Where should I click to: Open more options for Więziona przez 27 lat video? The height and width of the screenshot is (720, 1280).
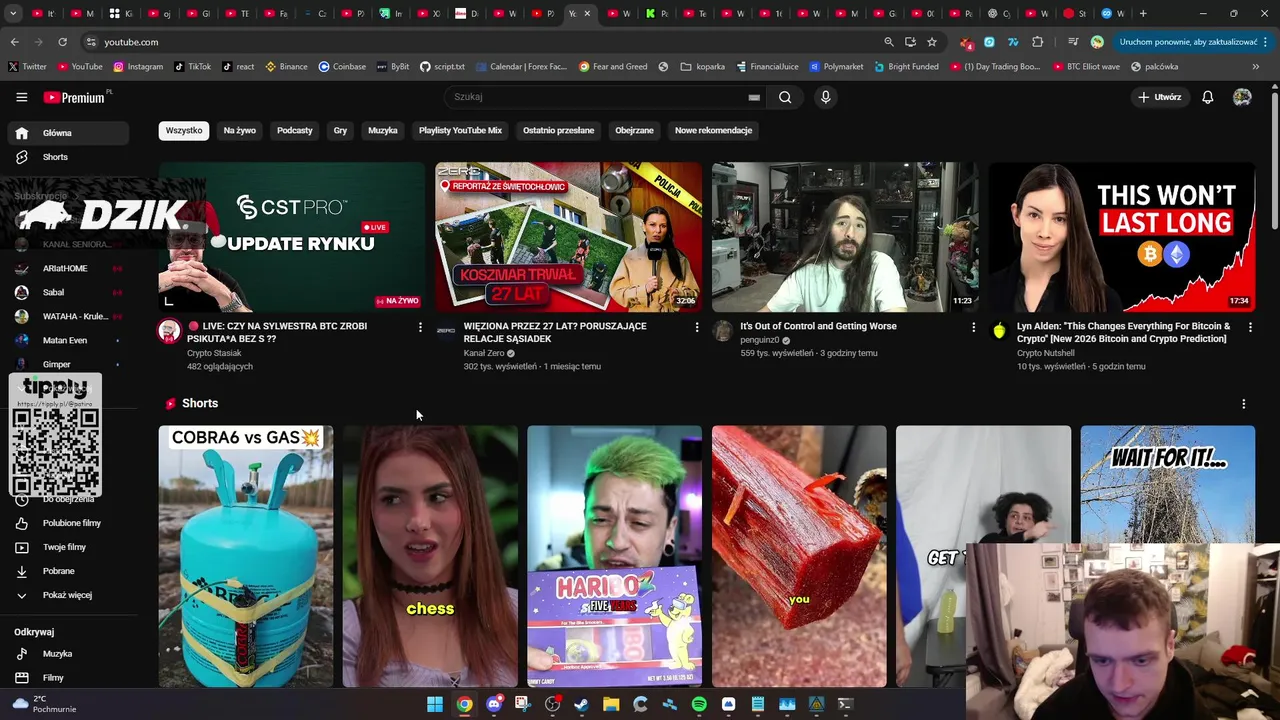[x=697, y=327]
